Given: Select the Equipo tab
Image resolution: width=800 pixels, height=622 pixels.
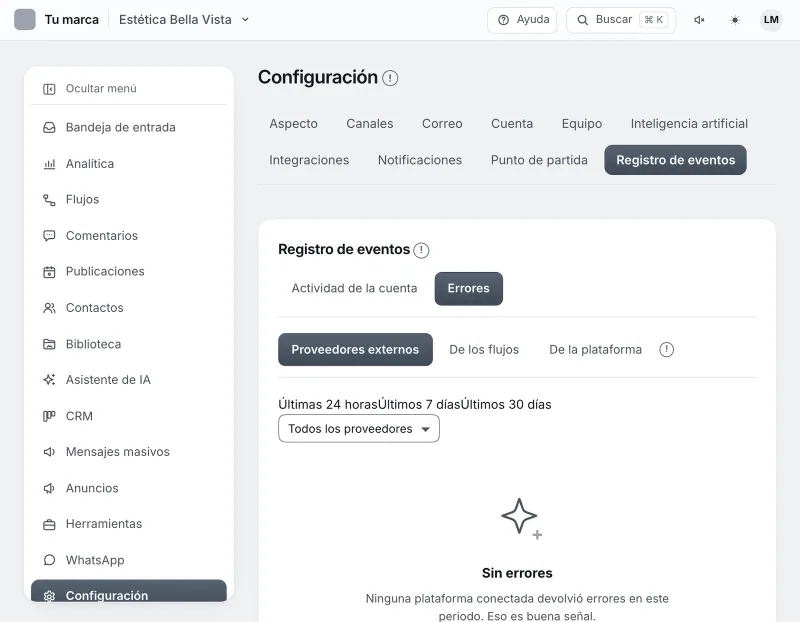Looking at the screenshot, I should coord(582,123).
